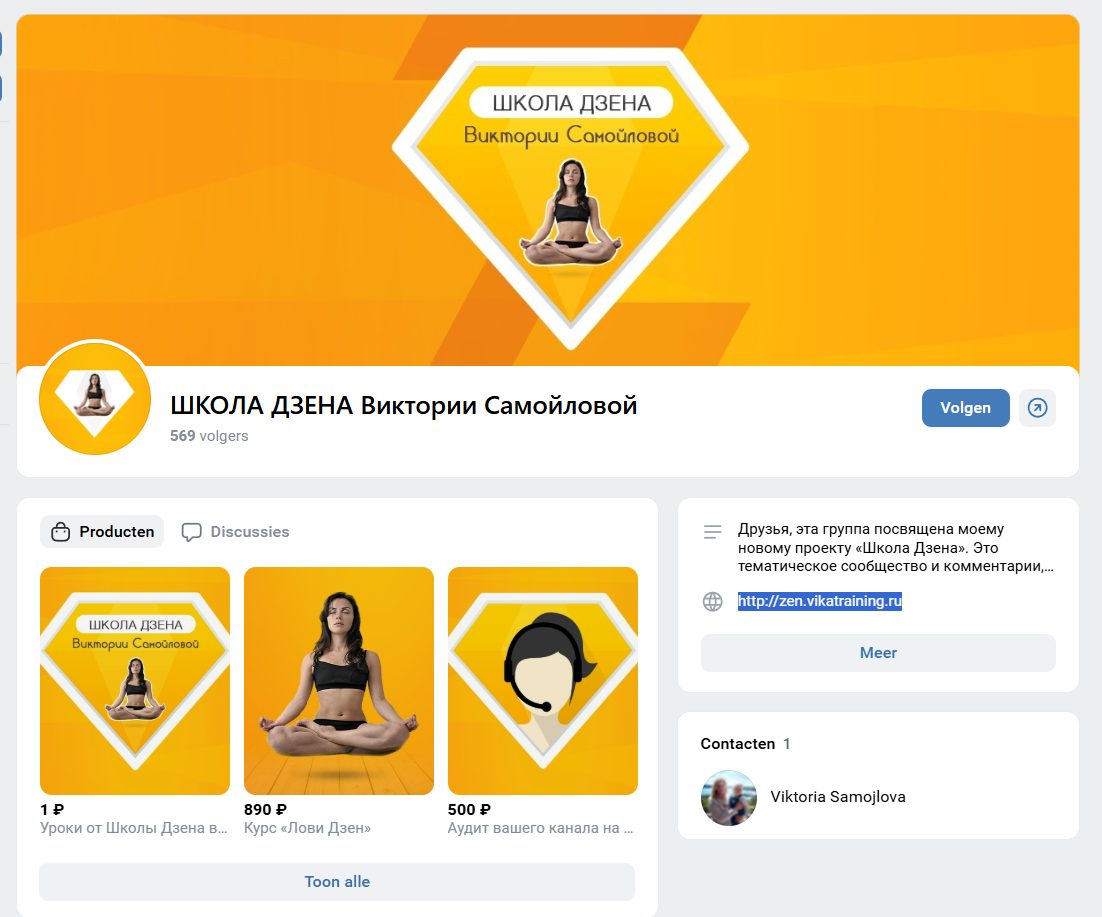1102x917 pixels.
Task: Select the product title "Аудит вашего канала на ..."
Action: 540,828
